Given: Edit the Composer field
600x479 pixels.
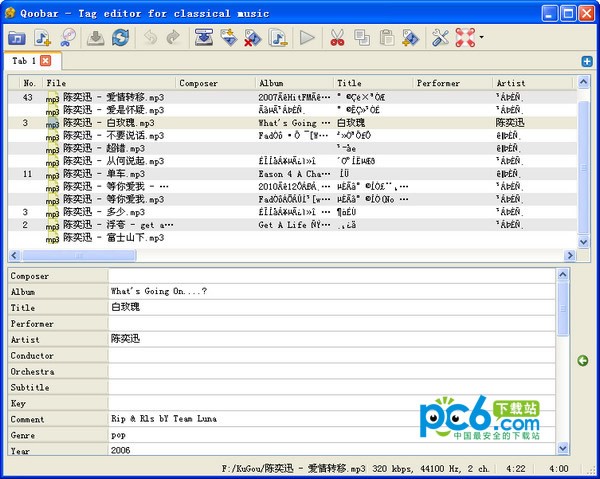Looking at the screenshot, I should (x=332, y=276).
